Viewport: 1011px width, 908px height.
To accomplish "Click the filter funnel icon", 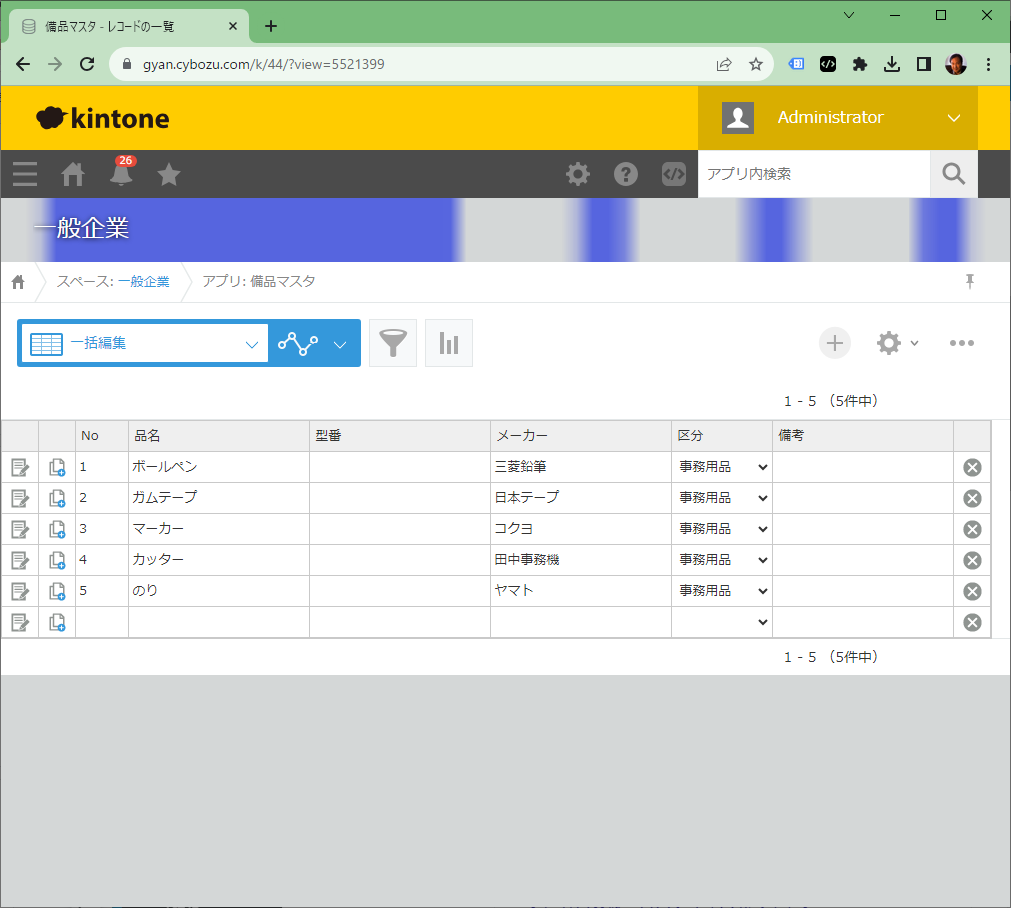I will (x=393, y=343).
